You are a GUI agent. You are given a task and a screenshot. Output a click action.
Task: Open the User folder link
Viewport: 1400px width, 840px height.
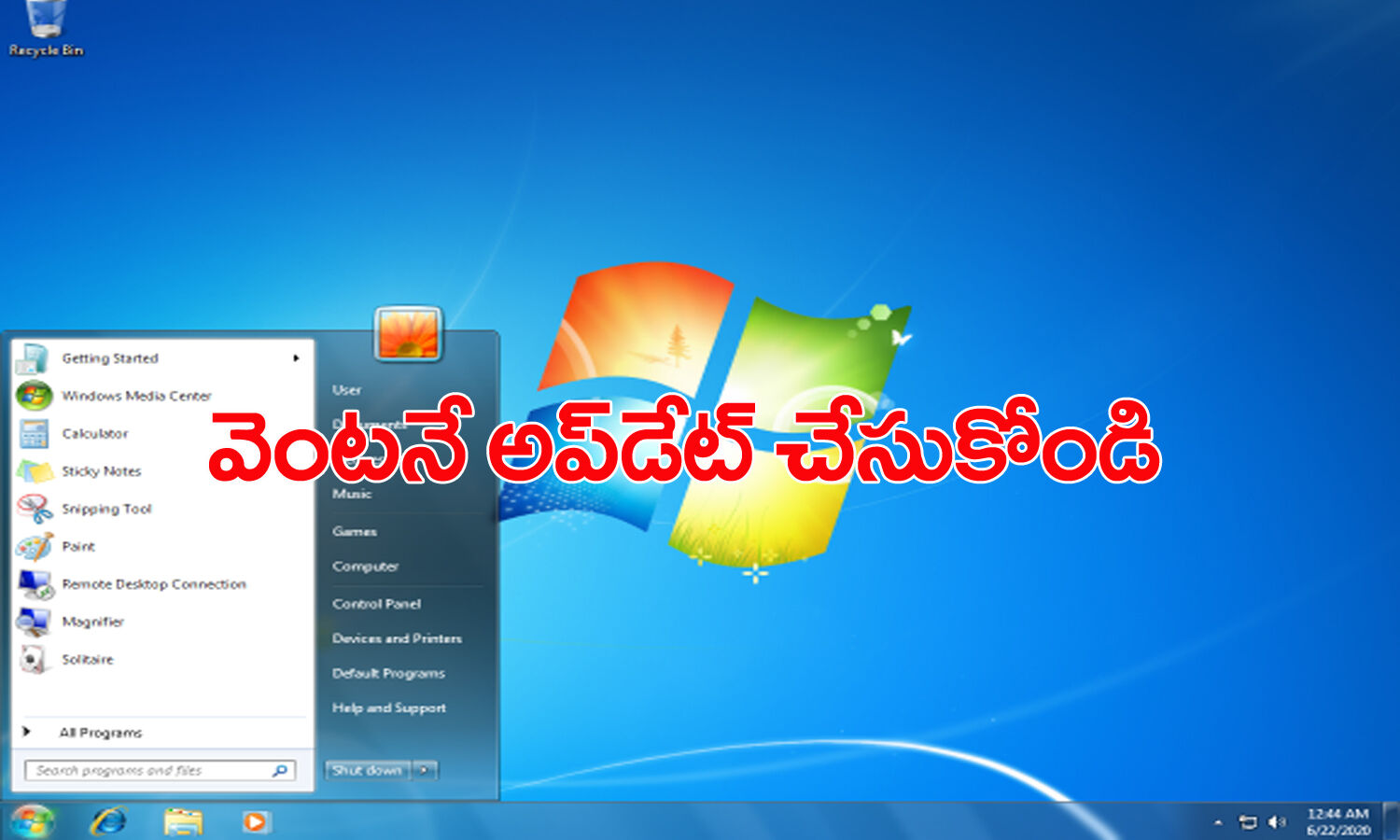347,390
